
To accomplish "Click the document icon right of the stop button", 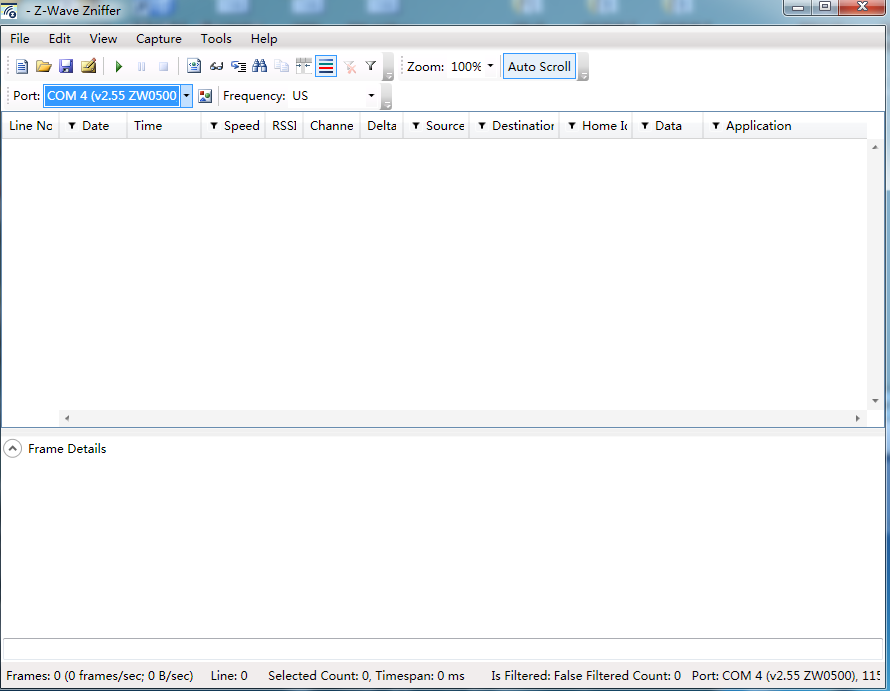I will (194, 66).
